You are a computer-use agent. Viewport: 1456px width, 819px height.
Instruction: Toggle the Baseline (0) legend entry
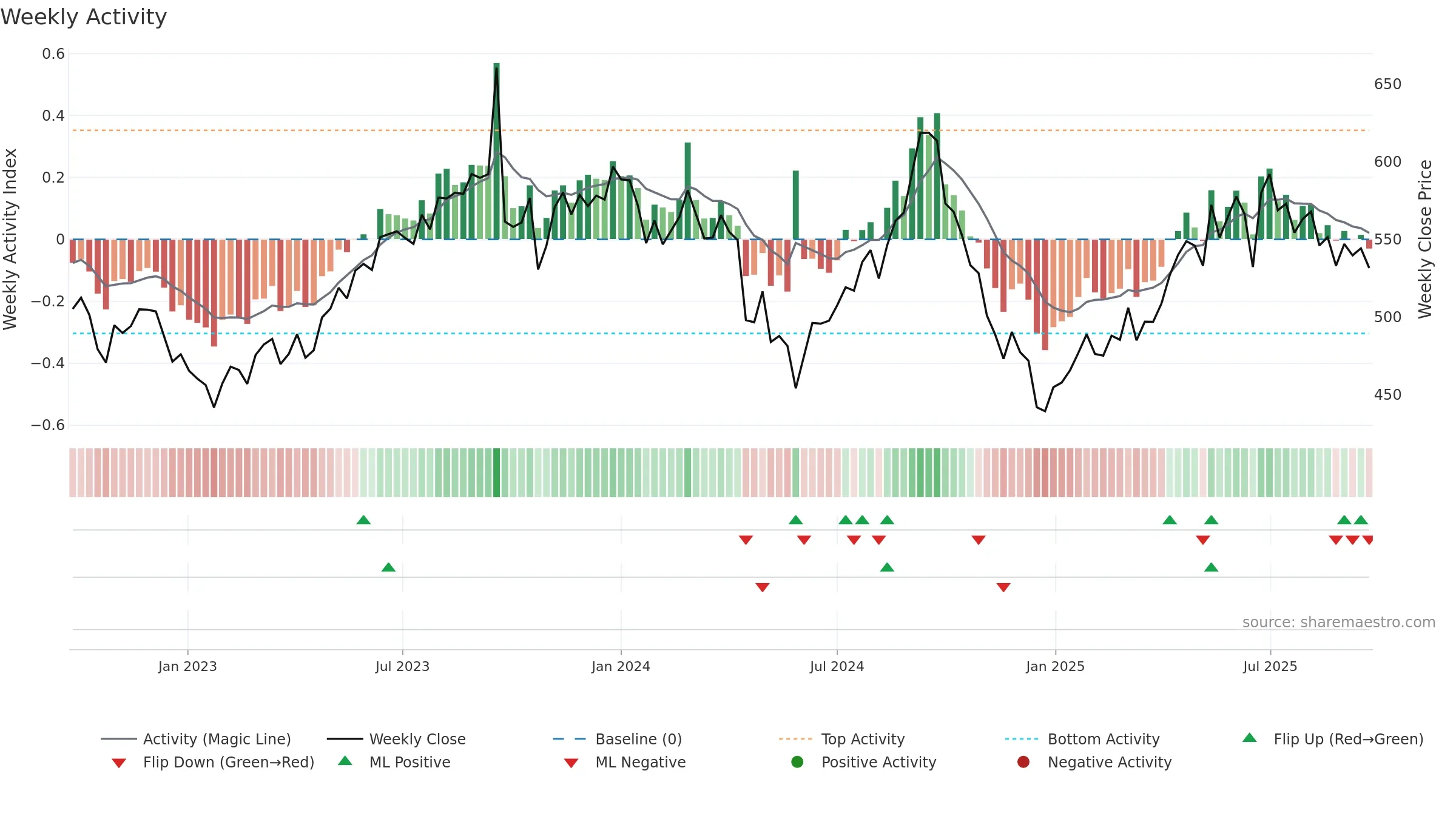click(618, 739)
